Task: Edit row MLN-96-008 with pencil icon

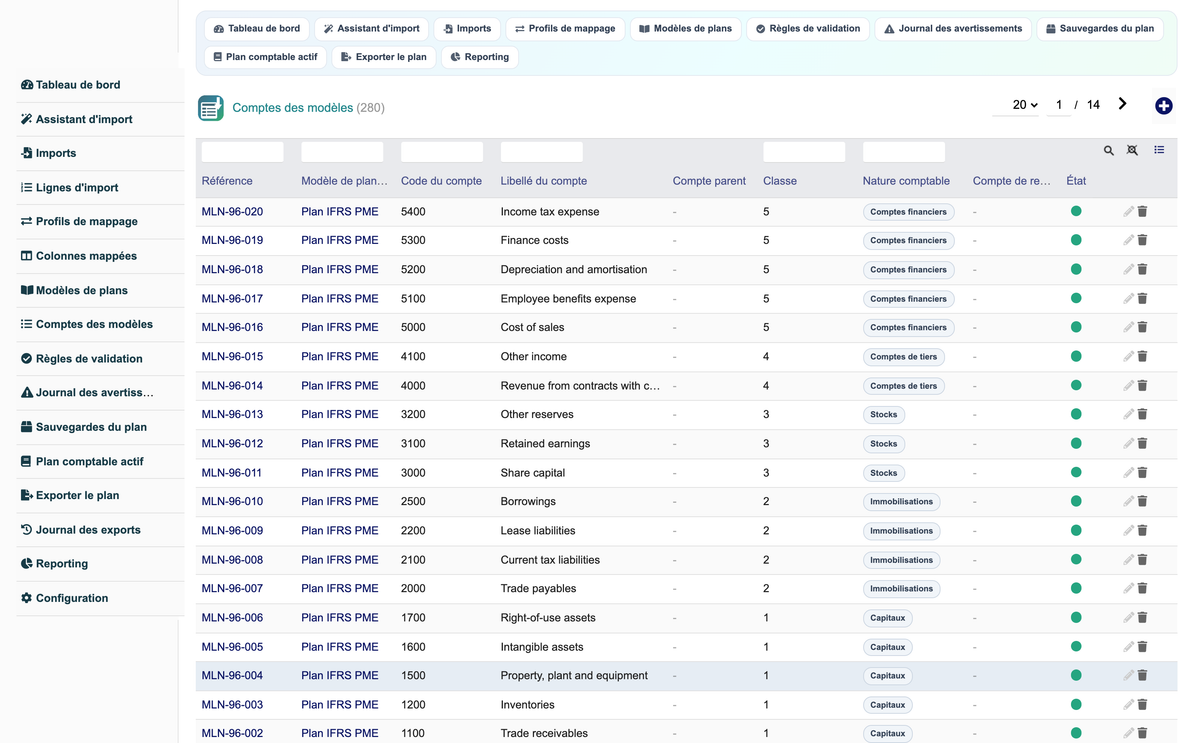Action: pyautogui.click(x=1128, y=560)
